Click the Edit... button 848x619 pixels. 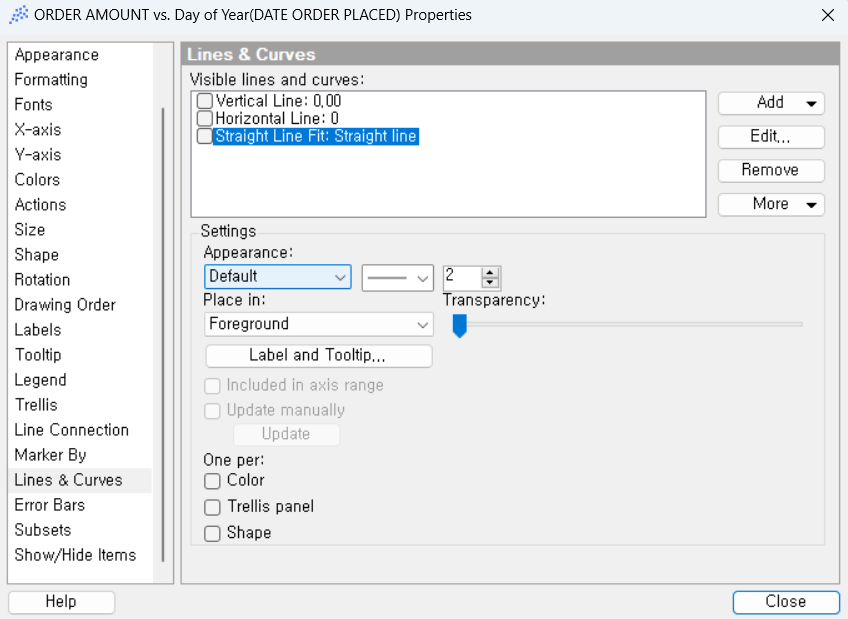771,137
